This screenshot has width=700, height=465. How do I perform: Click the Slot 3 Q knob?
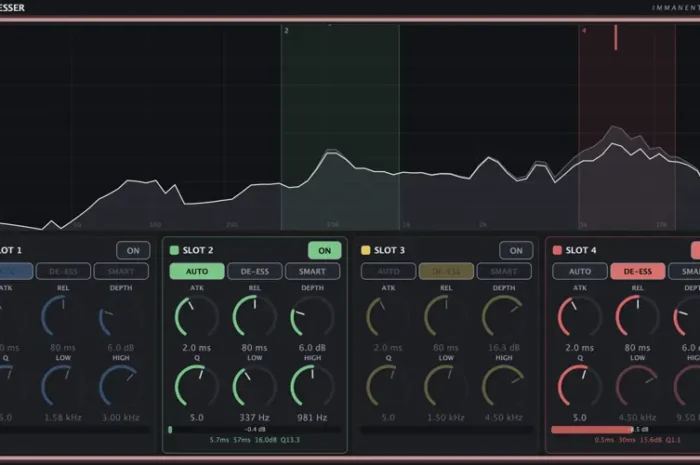pyautogui.click(x=388, y=387)
